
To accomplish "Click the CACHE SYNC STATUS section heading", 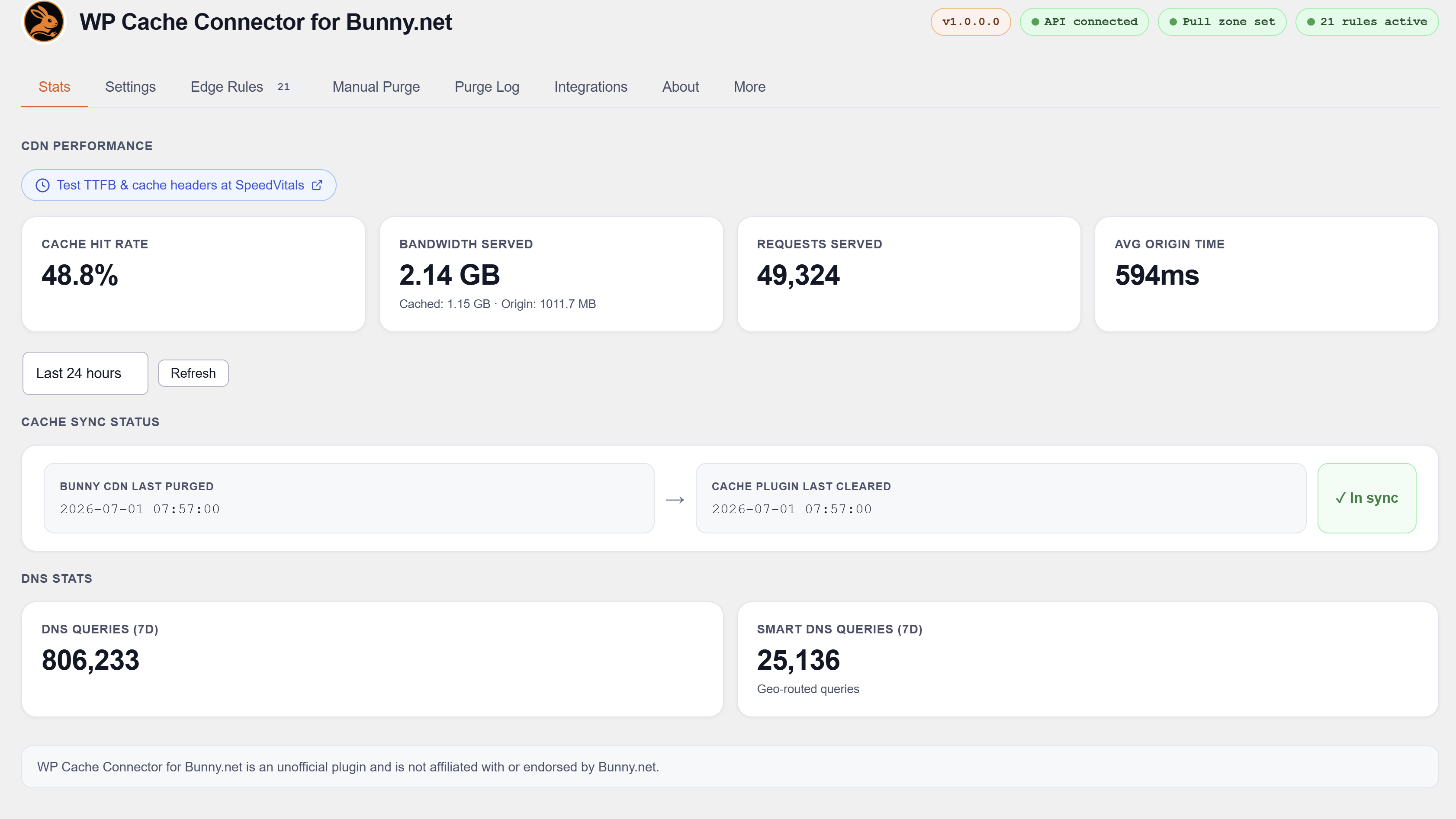I will click(90, 422).
